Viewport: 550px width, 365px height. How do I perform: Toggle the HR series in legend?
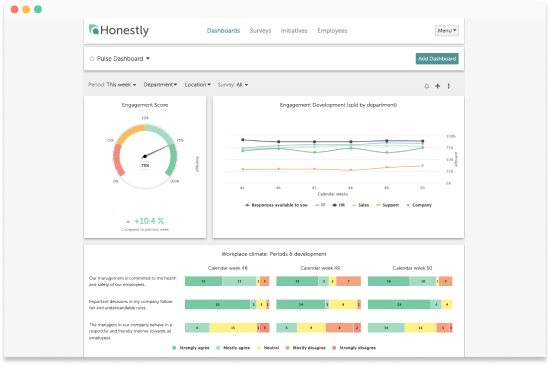coord(338,205)
